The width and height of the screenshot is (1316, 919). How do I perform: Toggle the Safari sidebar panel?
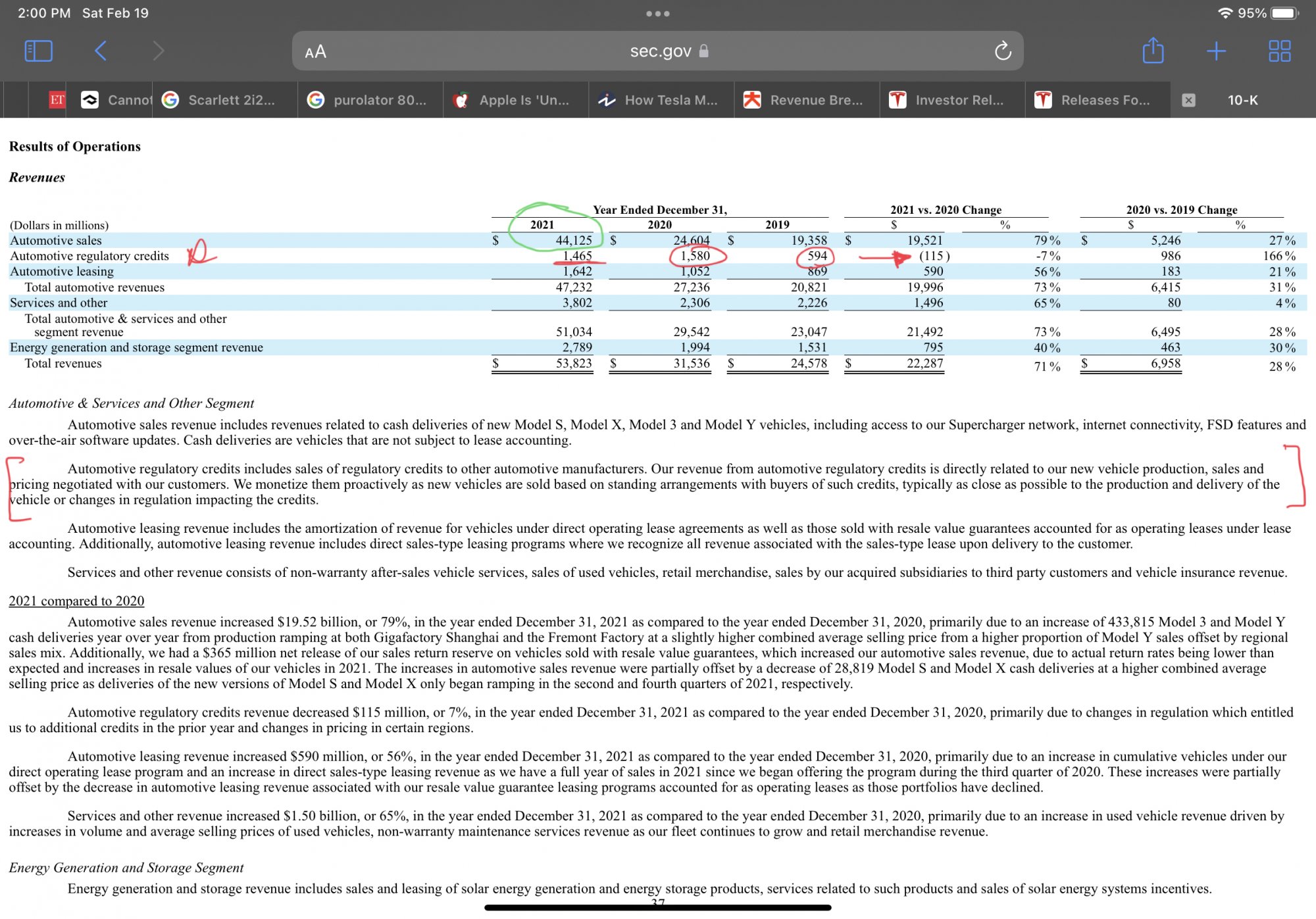[38, 51]
